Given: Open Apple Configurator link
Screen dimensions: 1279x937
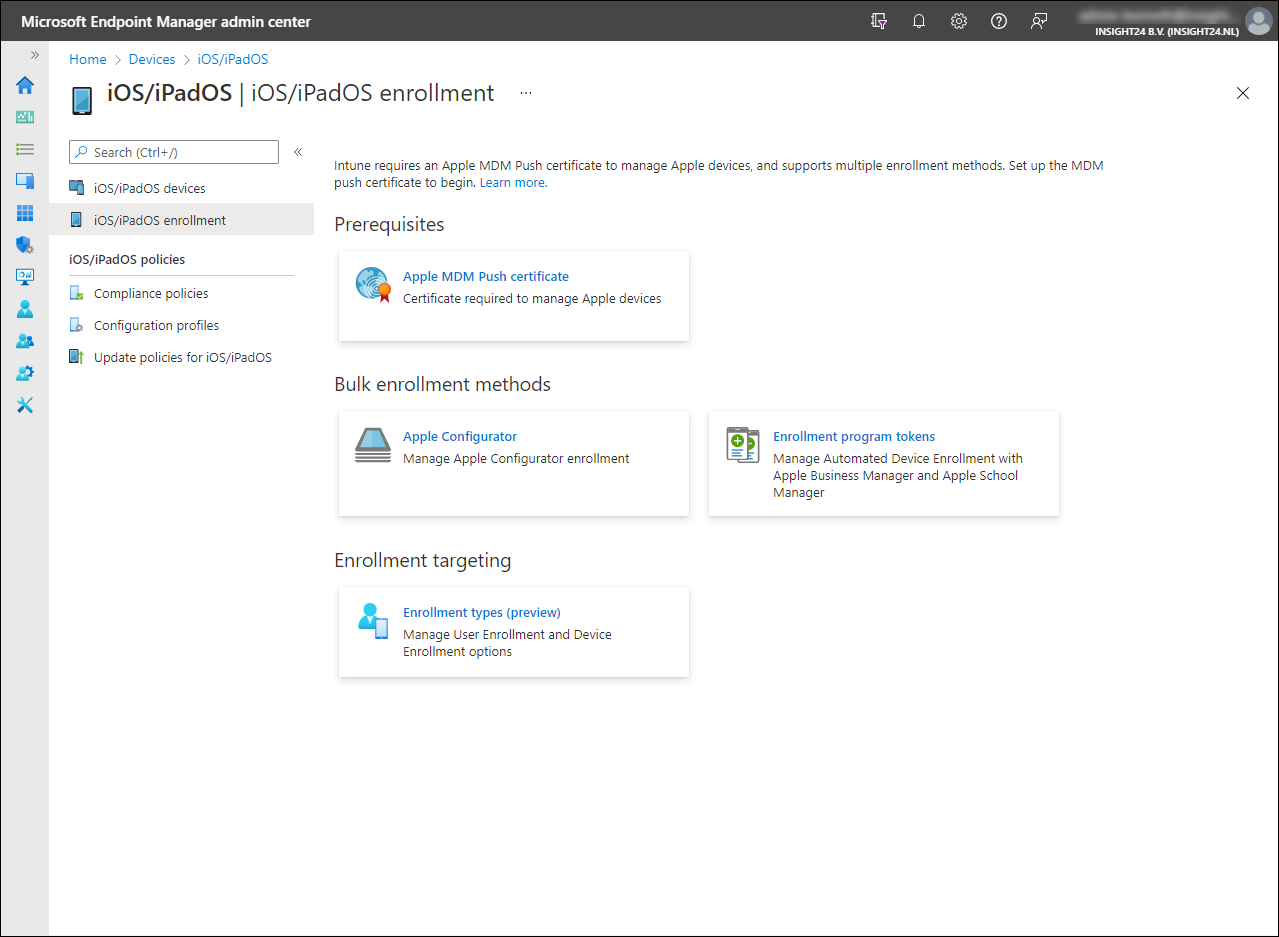Looking at the screenshot, I should (x=460, y=436).
